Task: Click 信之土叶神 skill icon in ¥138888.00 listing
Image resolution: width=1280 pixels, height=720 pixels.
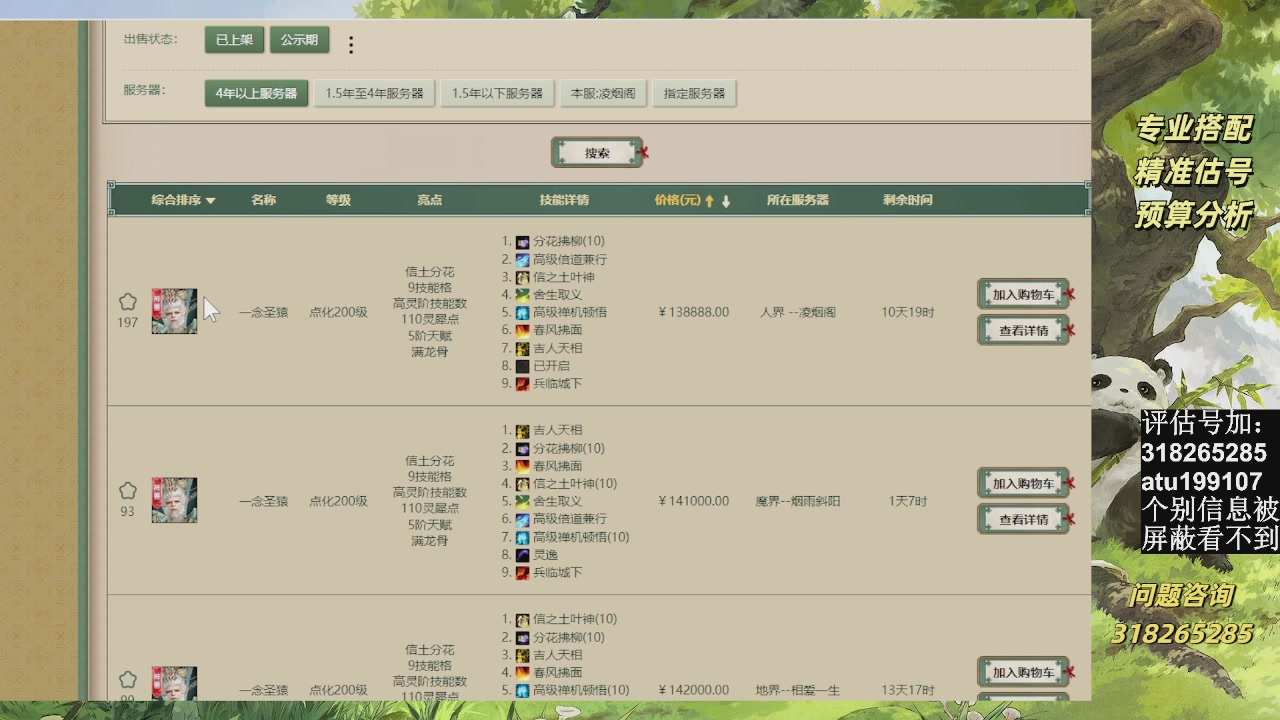Action: (522, 278)
